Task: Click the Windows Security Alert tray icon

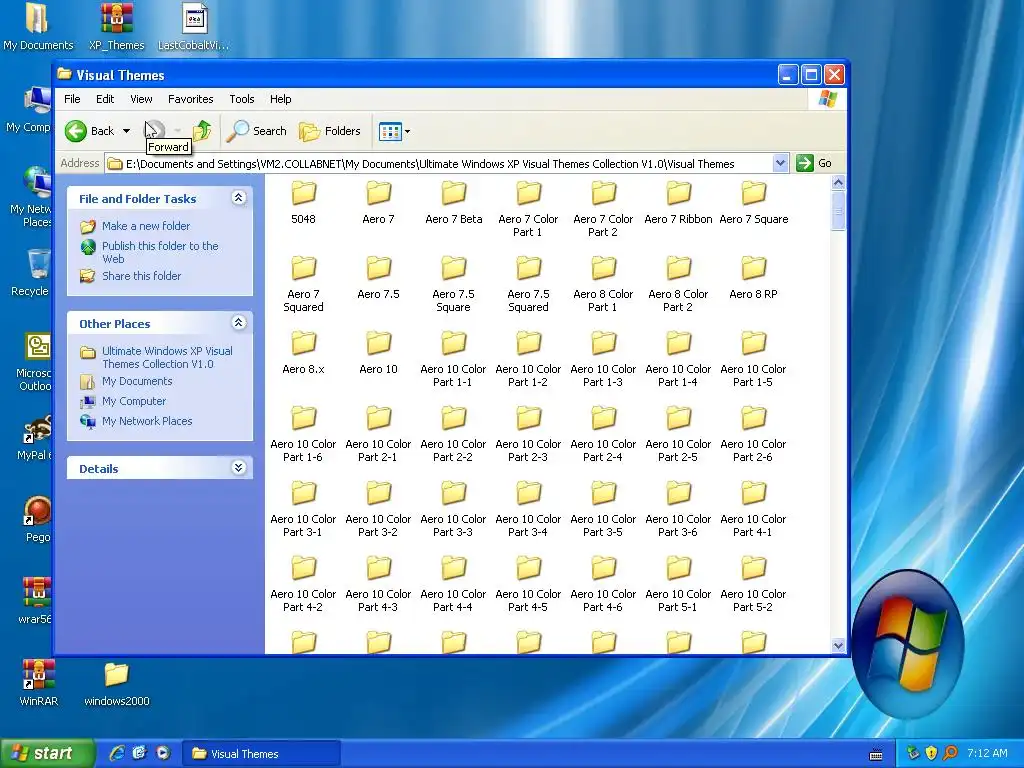Action: [932, 753]
